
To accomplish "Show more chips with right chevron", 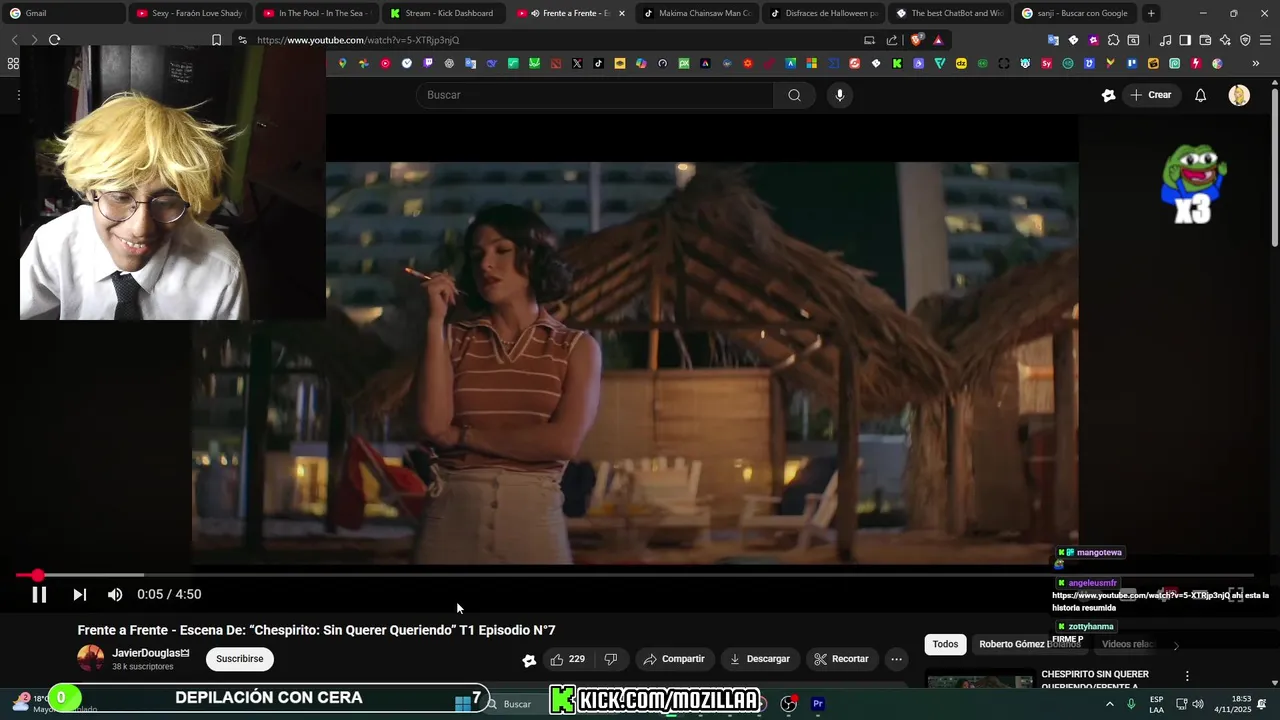I will point(1176,645).
